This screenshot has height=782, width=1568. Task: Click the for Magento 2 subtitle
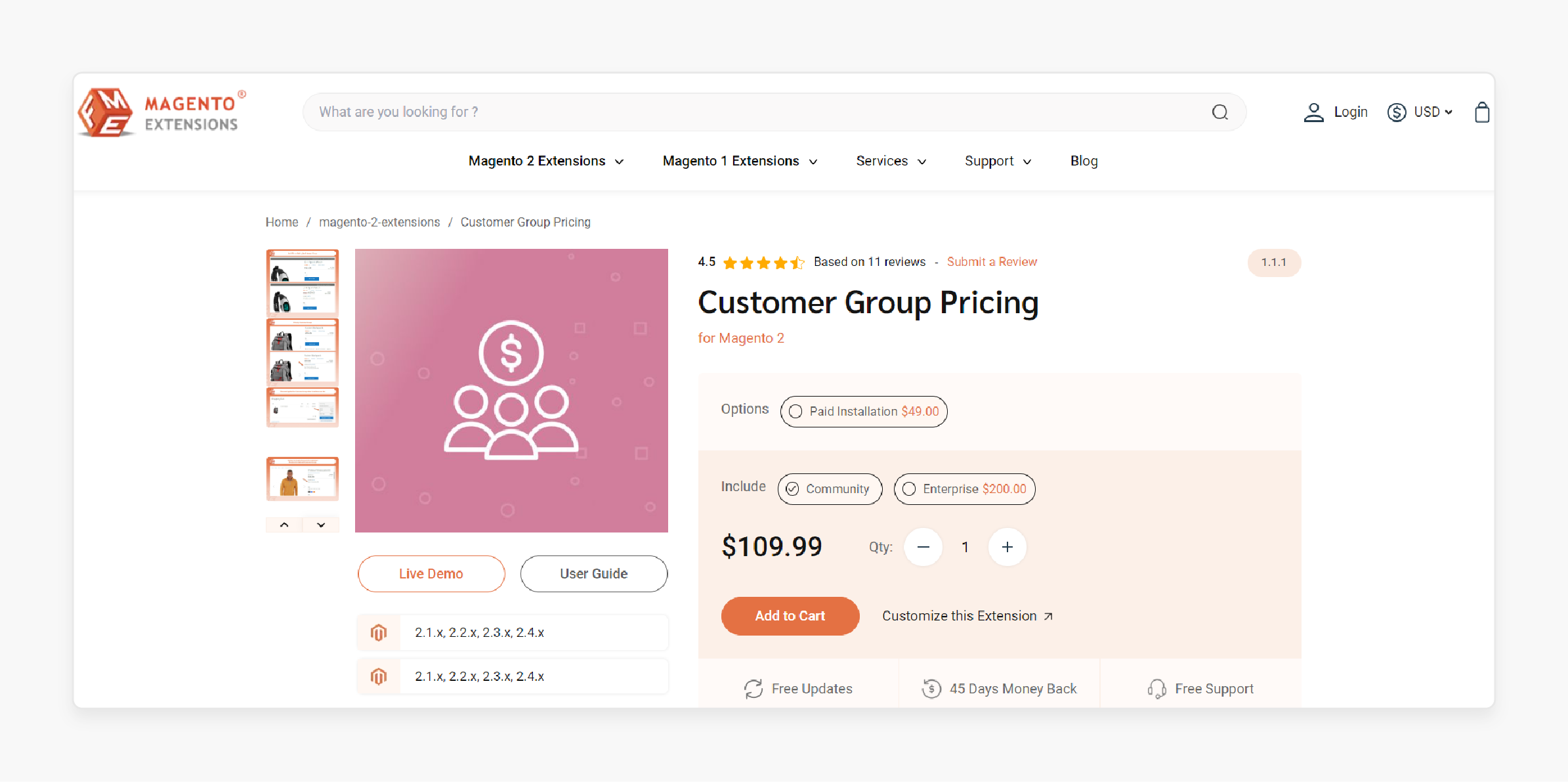[741, 338]
